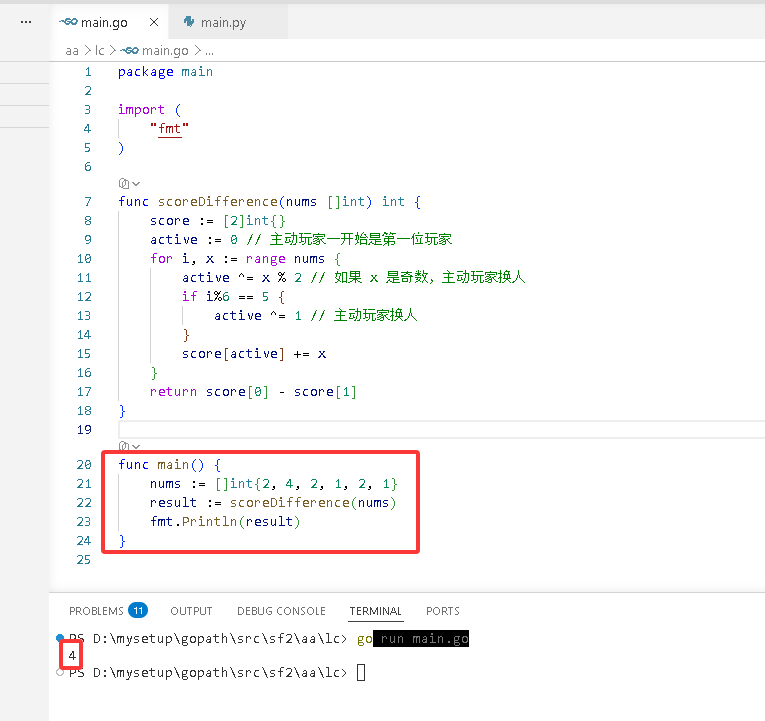Click the Python icon on main.py tab
Screen dimensions: 765x721
click(x=189, y=21)
